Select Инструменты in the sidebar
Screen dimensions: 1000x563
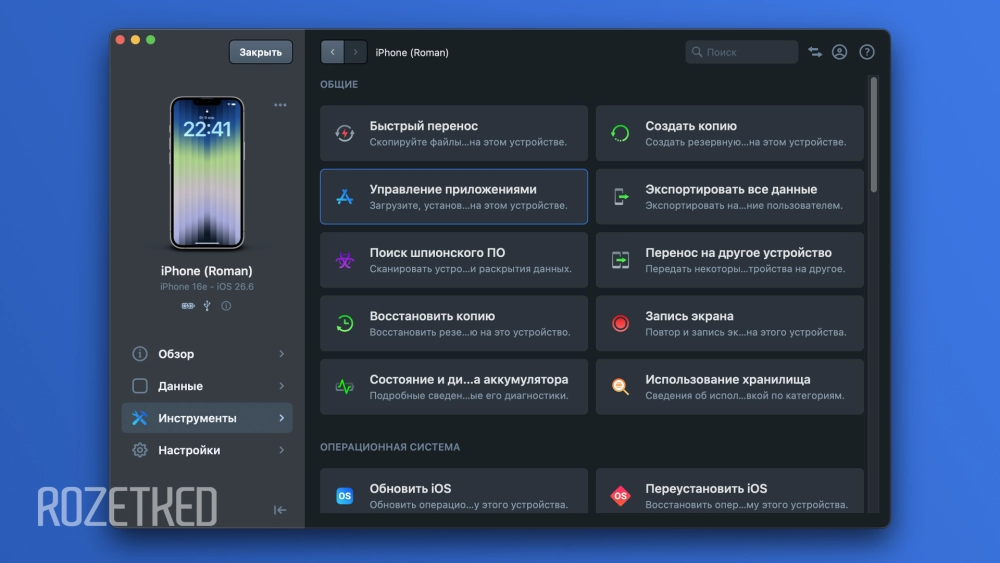[207, 418]
